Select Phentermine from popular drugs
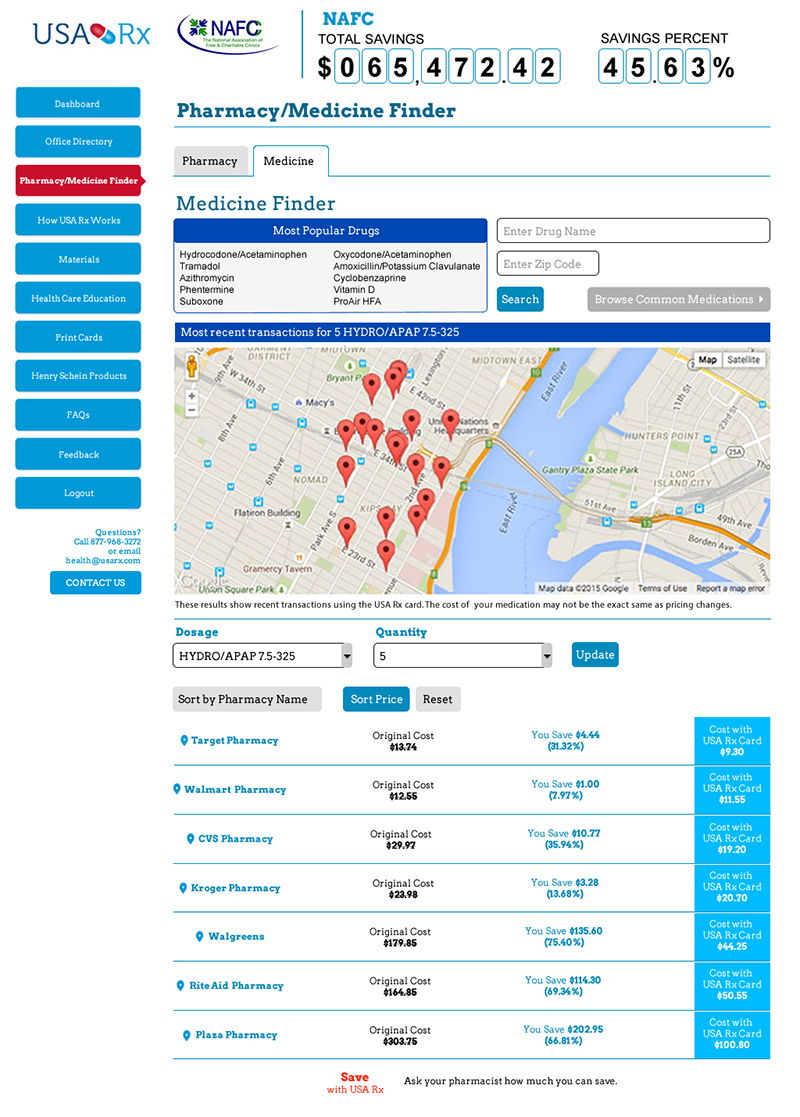 (207, 290)
